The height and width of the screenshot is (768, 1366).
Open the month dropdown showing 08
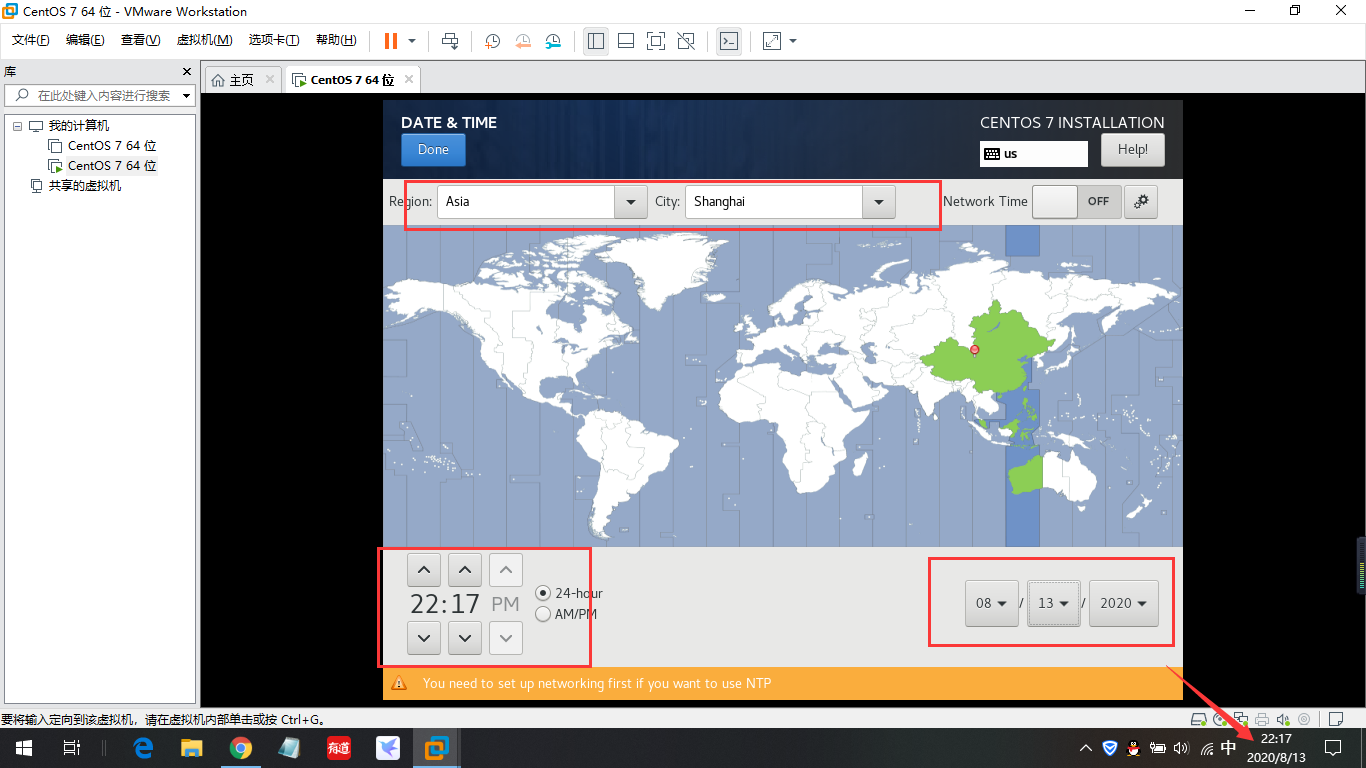pos(992,603)
